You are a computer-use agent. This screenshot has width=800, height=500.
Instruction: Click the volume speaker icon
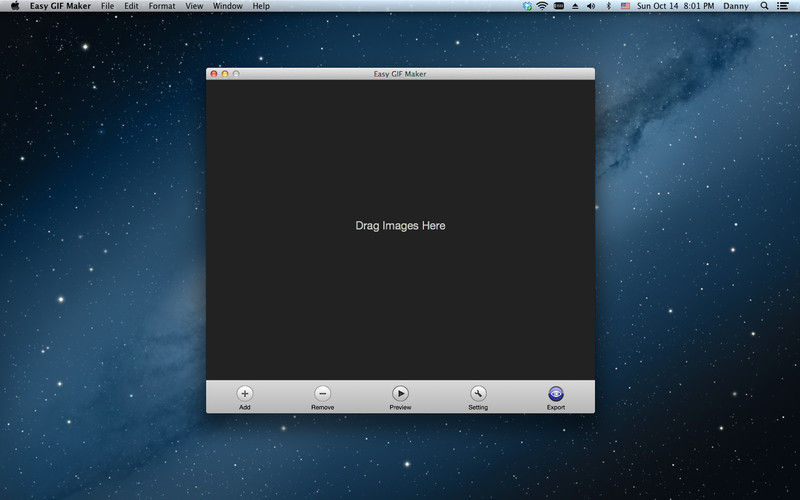591,6
